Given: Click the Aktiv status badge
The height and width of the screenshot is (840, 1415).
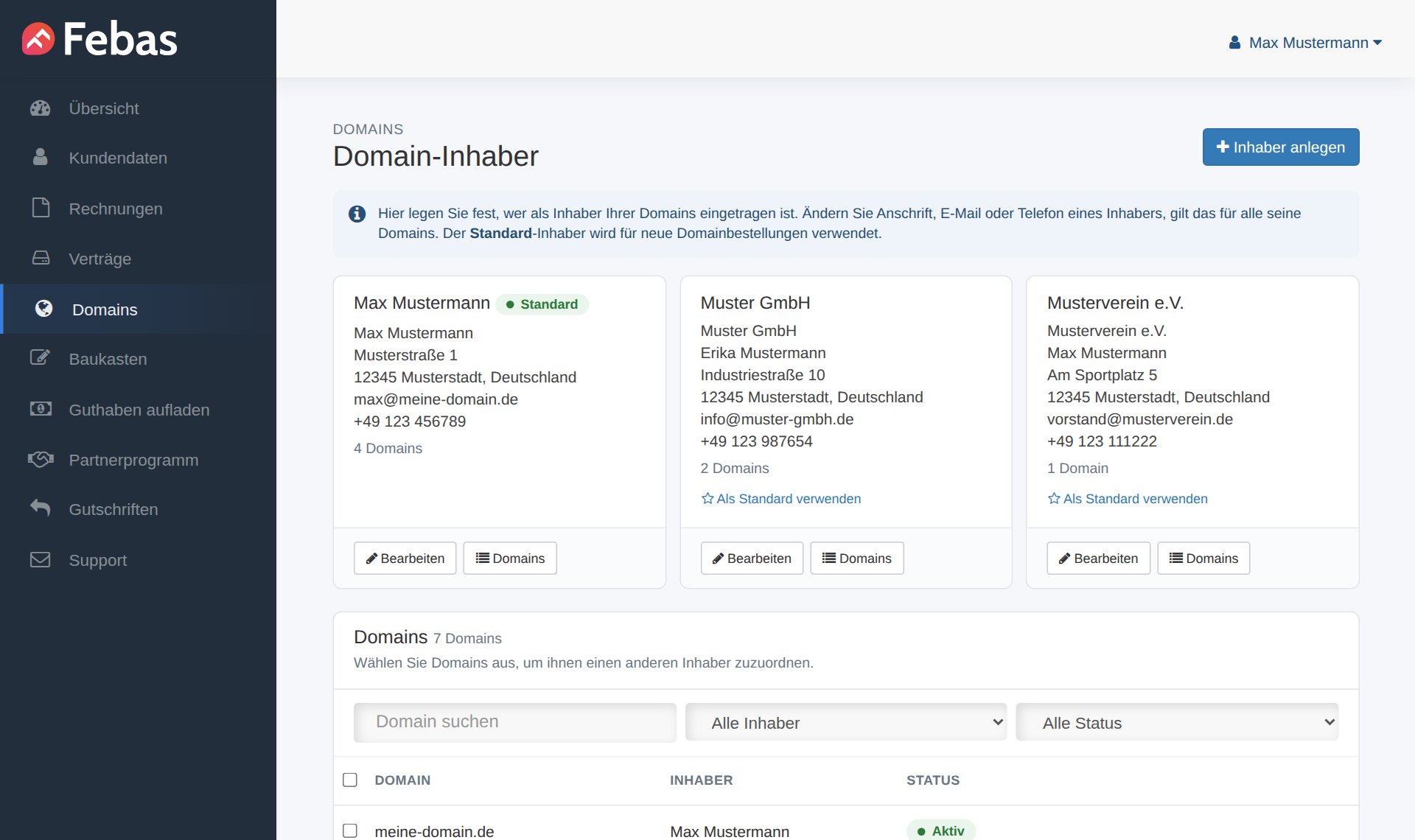Looking at the screenshot, I should coord(941,830).
